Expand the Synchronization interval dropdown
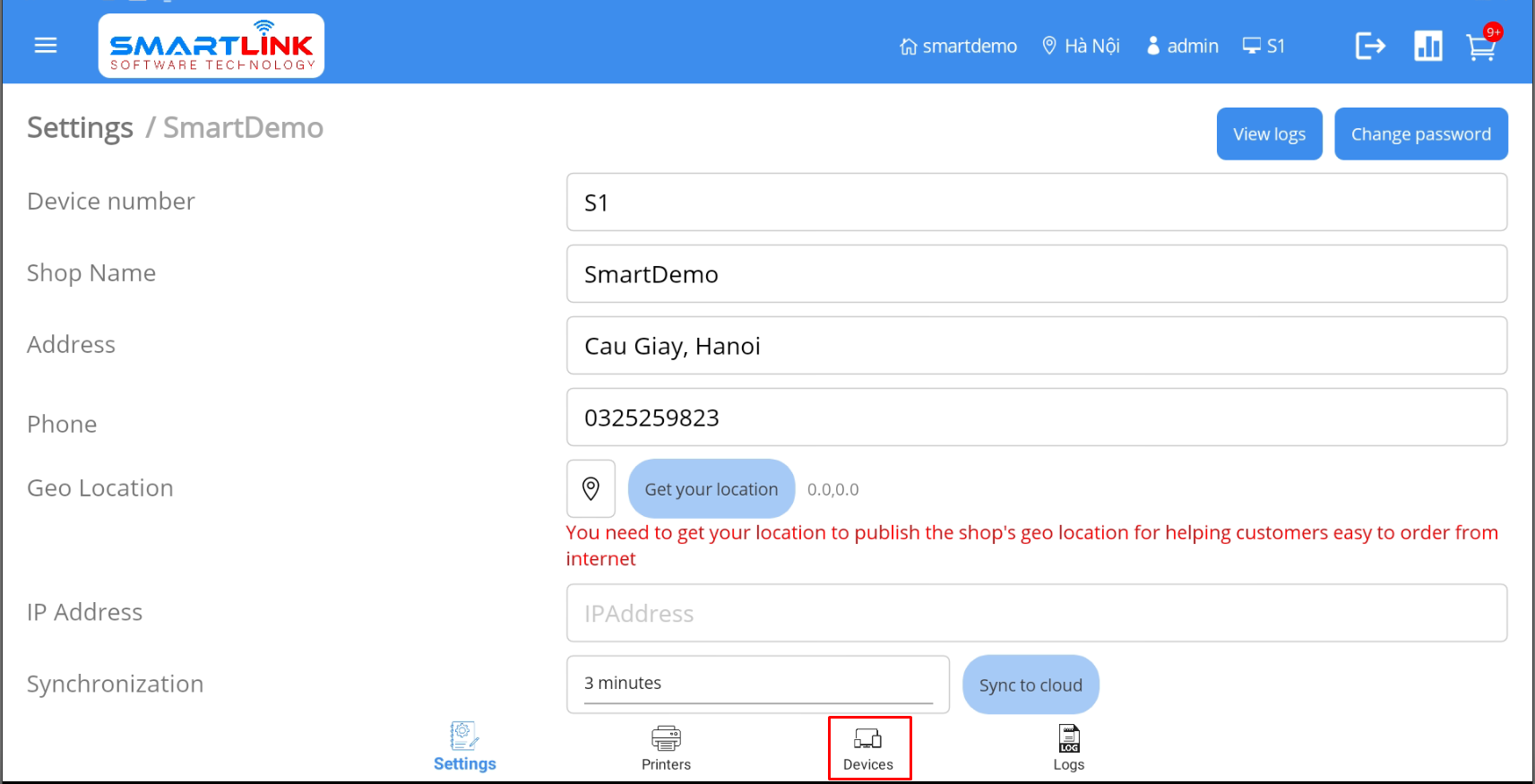1535x784 pixels. coord(757,684)
